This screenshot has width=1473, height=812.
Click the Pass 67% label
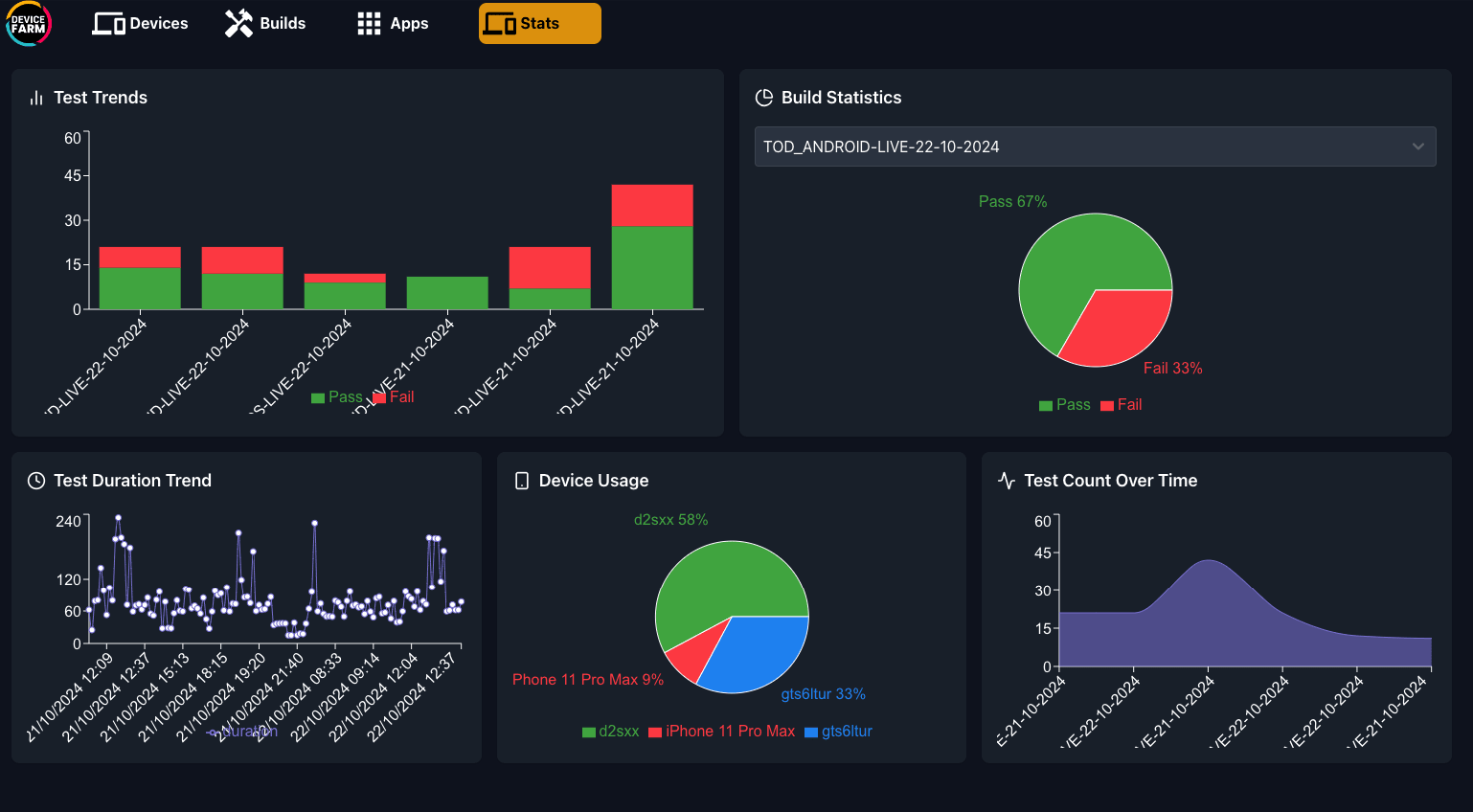(1012, 202)
